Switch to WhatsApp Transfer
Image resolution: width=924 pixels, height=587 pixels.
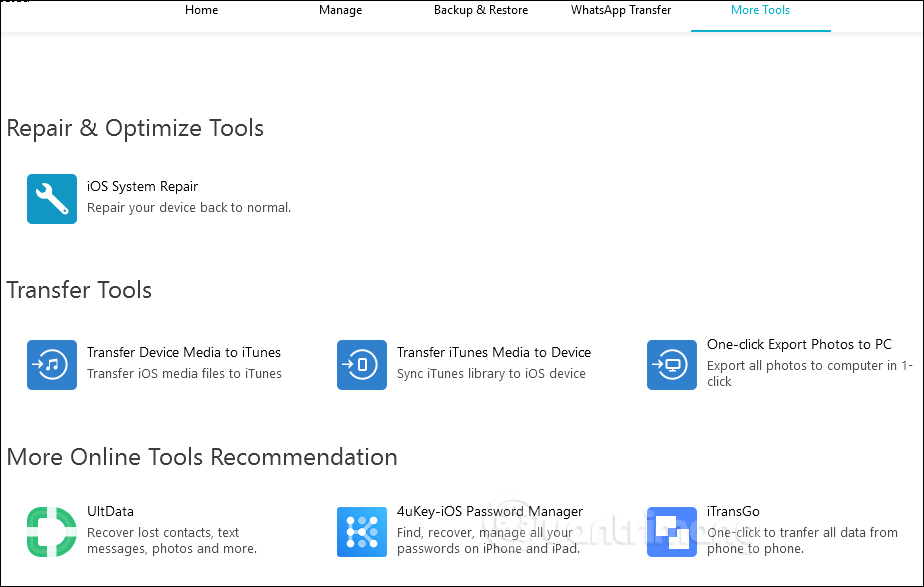click(x=620, y=10)
